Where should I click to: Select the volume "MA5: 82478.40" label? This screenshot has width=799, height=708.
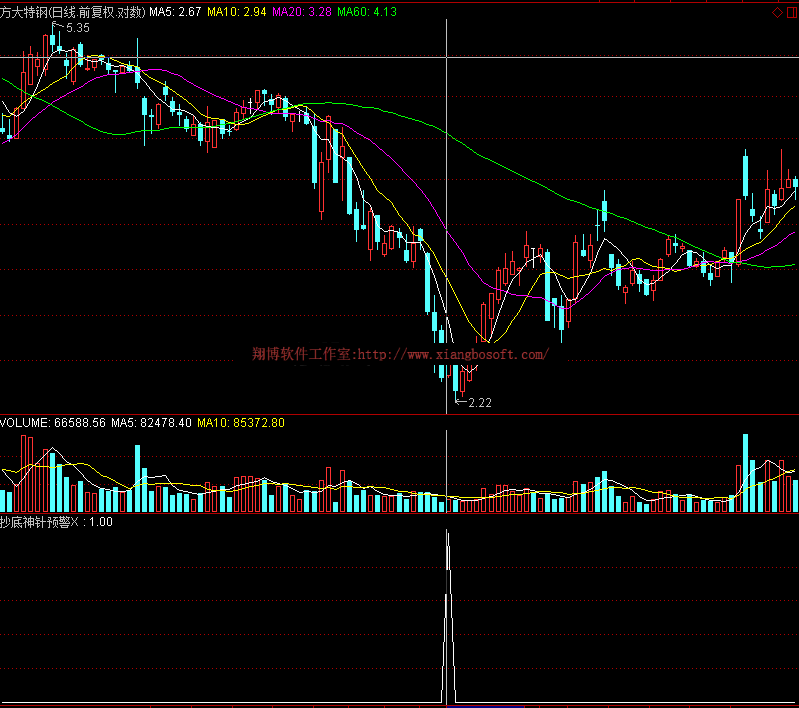(x=151, y=423)
